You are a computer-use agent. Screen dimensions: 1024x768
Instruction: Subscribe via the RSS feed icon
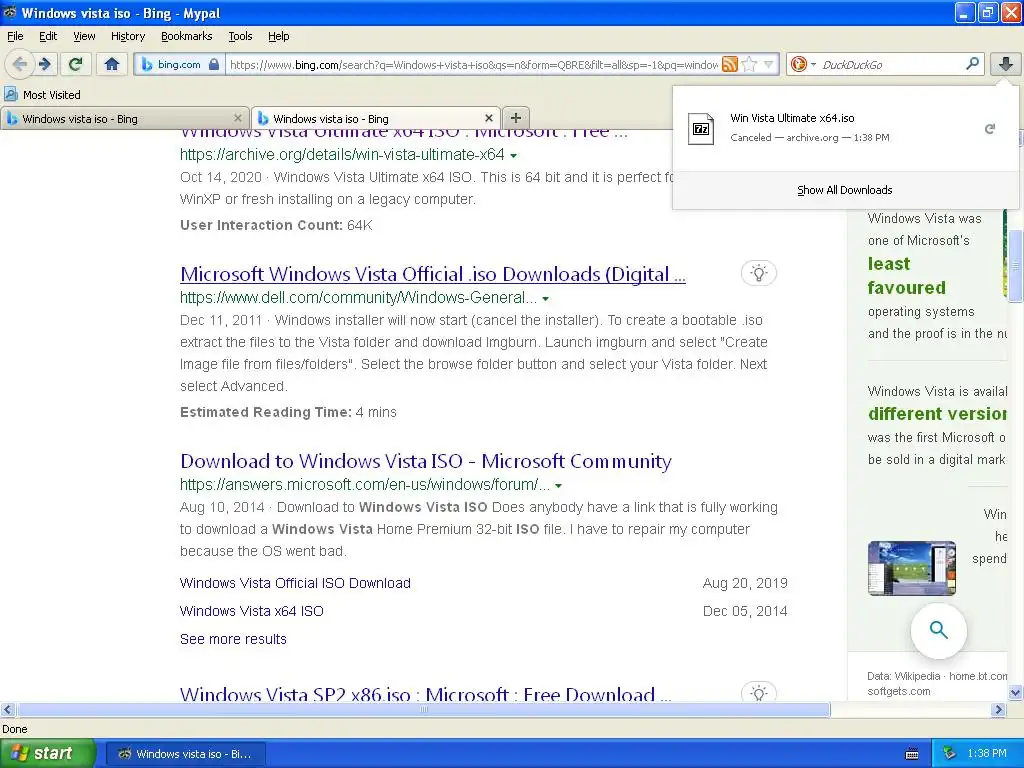click(x=729, y=64)
